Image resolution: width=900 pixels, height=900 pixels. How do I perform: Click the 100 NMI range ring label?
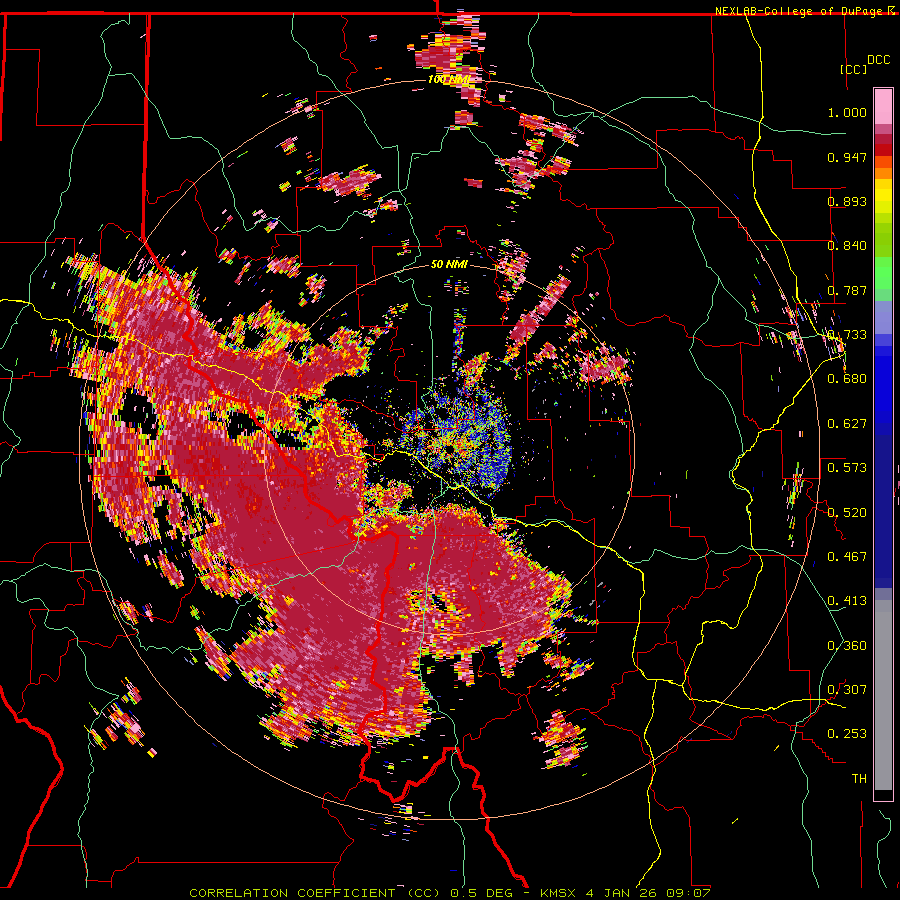449,79
